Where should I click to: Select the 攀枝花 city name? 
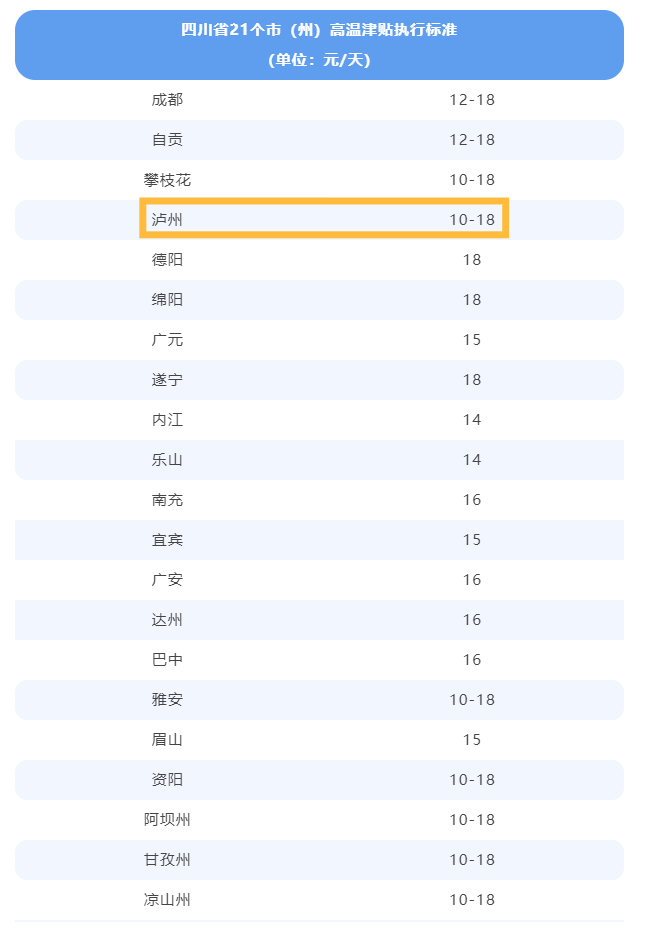click(167, 180)
